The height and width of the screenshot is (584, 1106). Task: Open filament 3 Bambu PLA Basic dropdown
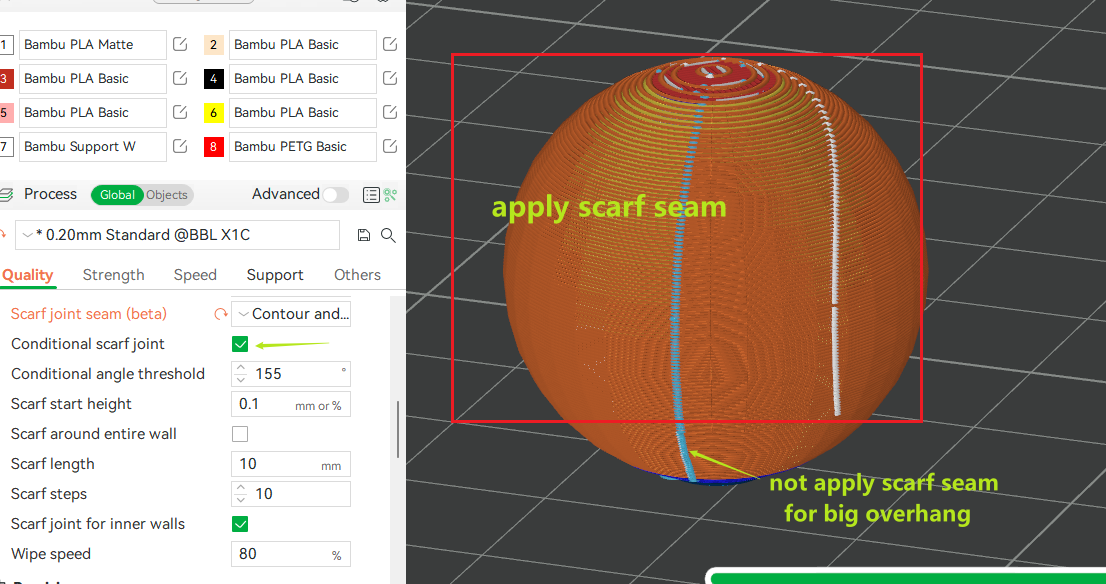[x=92, y=78]
